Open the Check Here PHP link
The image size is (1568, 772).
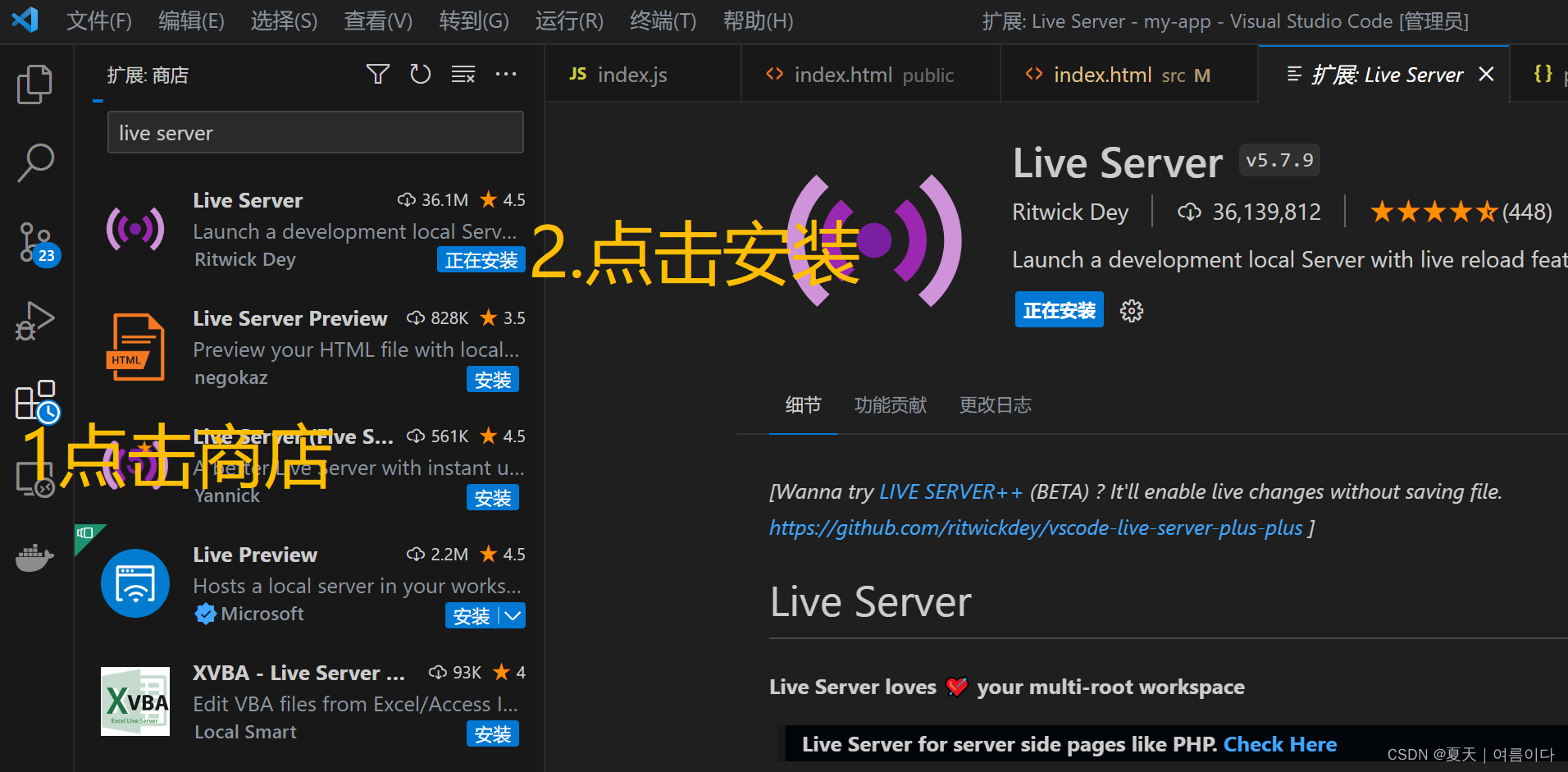tap(1280, 744)
